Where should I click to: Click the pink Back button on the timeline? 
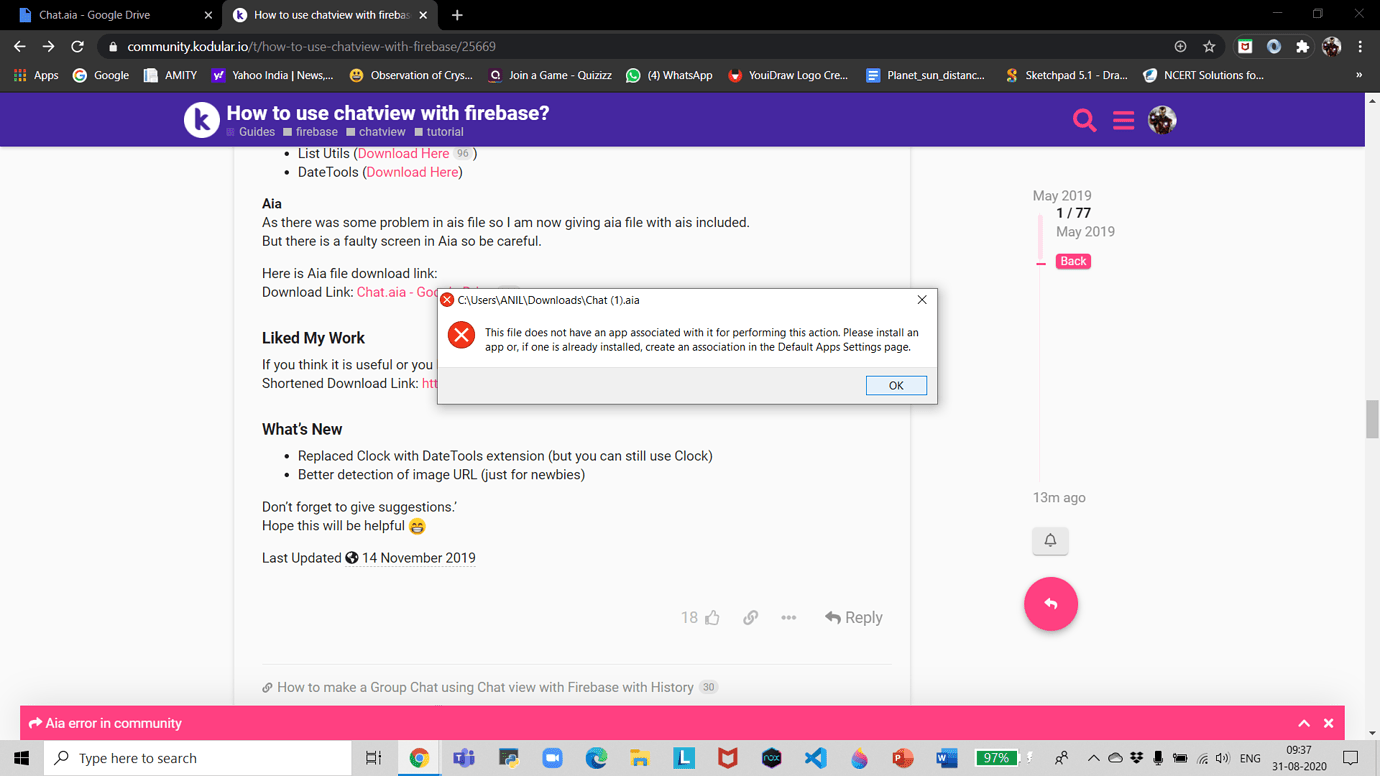(1073, 261)
